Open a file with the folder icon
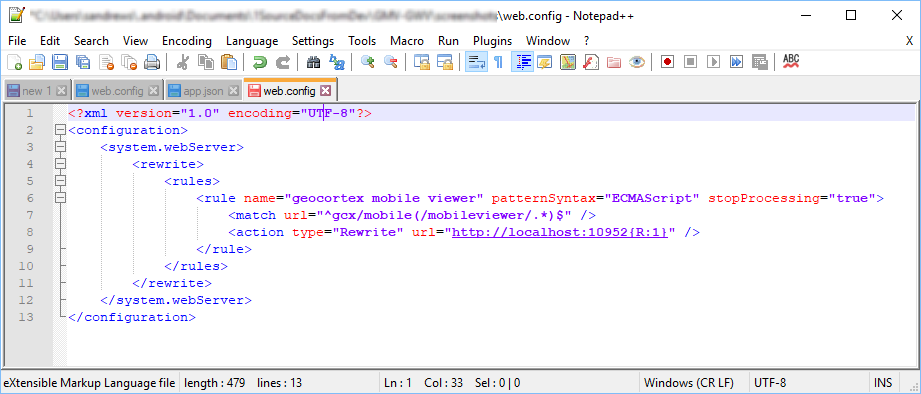 [37, 61]
